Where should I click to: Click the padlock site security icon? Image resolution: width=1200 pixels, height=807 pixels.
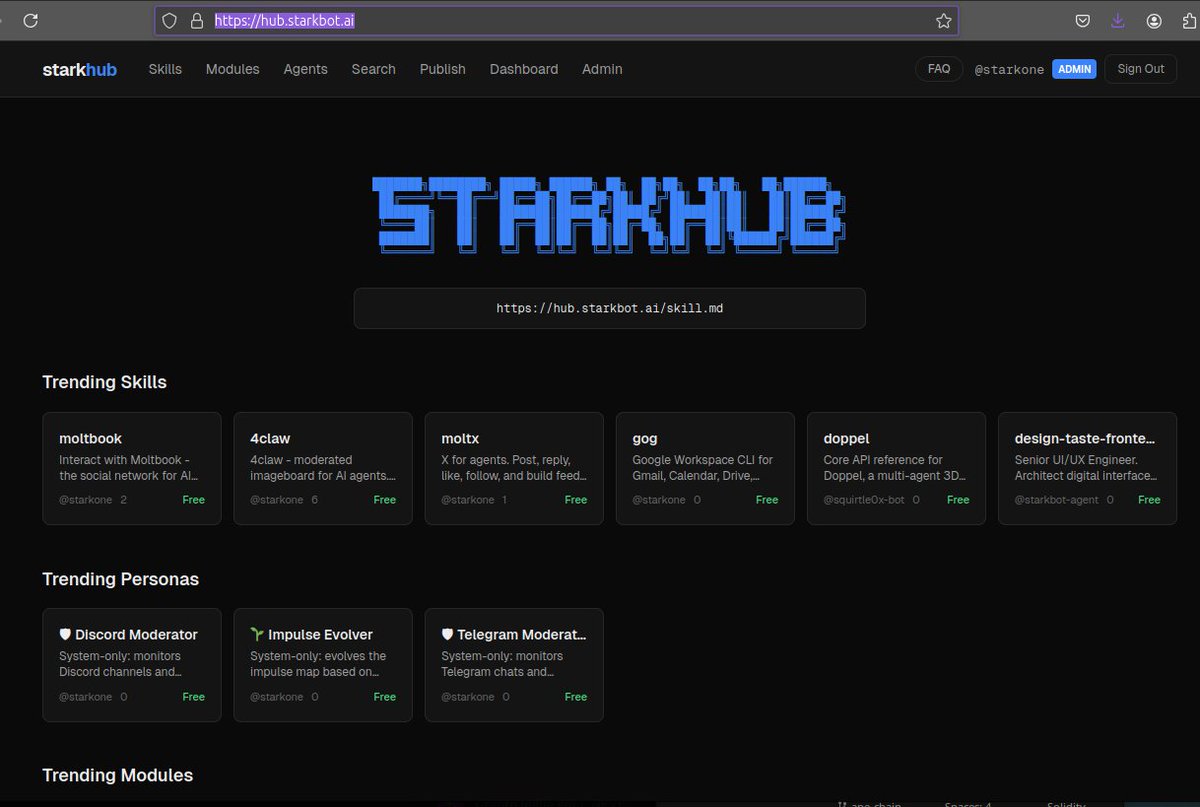pos(197,21)
